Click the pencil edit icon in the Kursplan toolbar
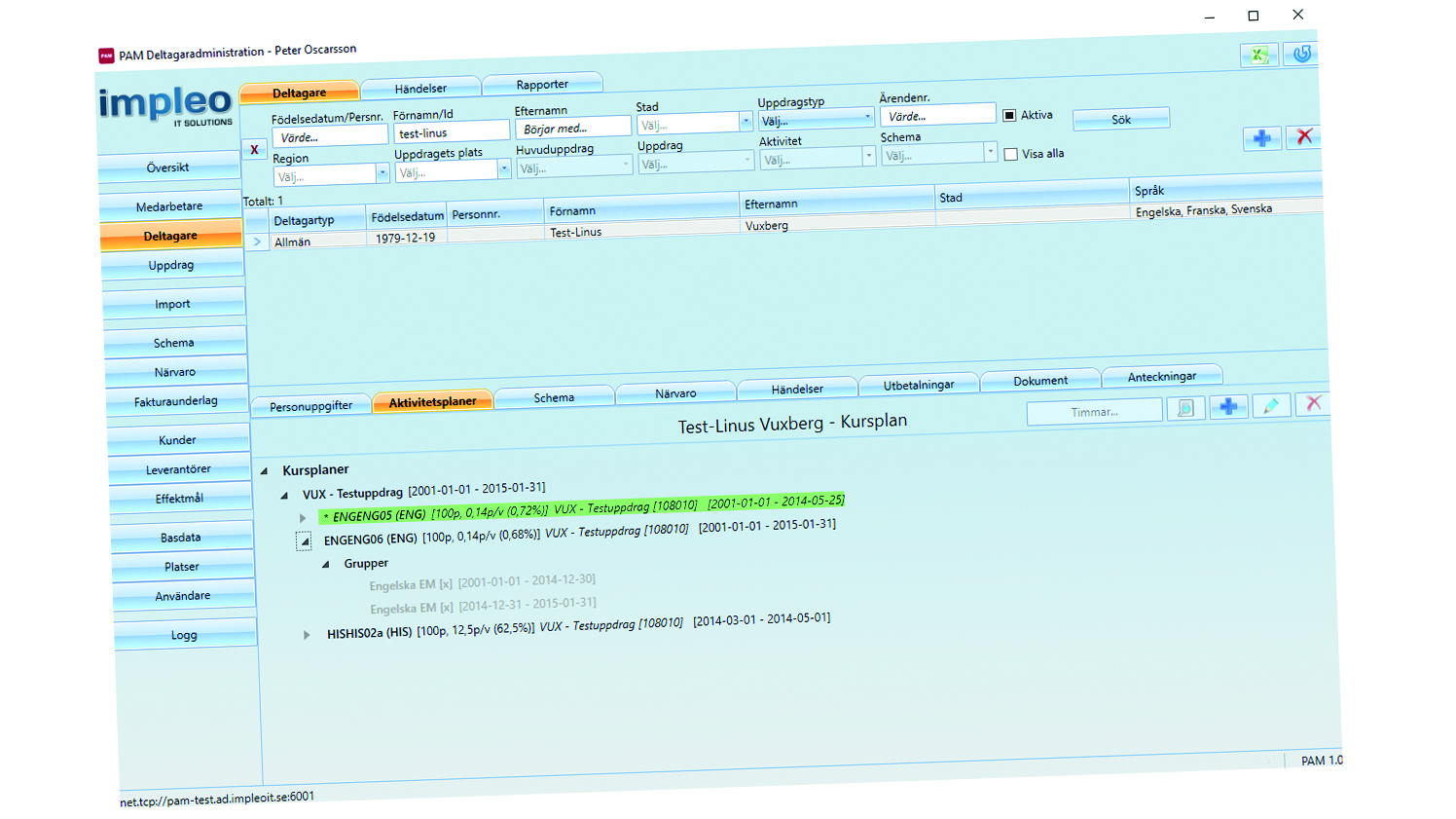 tap(1271, 405)
